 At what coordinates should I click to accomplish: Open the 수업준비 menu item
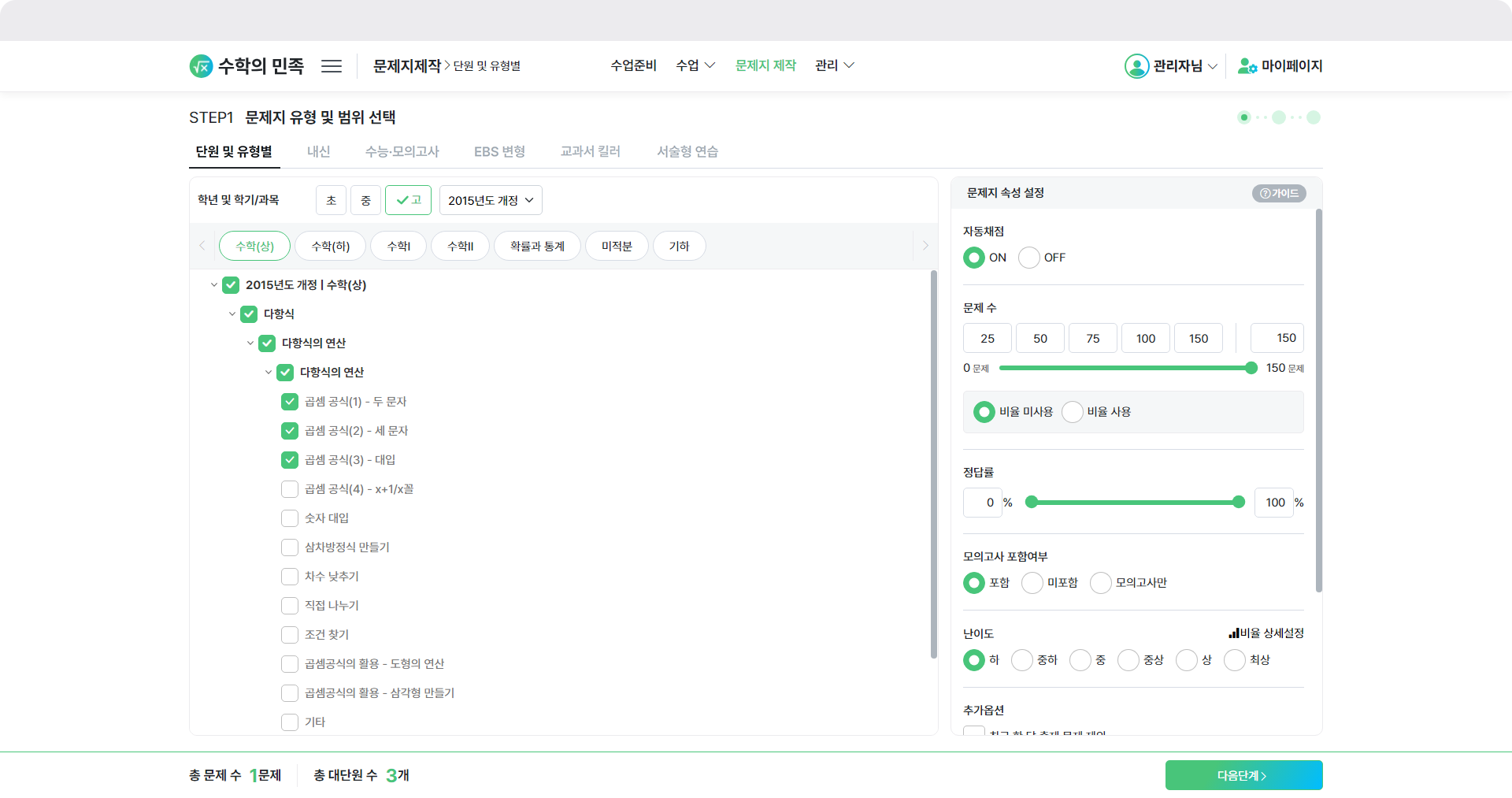pos(633,65)
